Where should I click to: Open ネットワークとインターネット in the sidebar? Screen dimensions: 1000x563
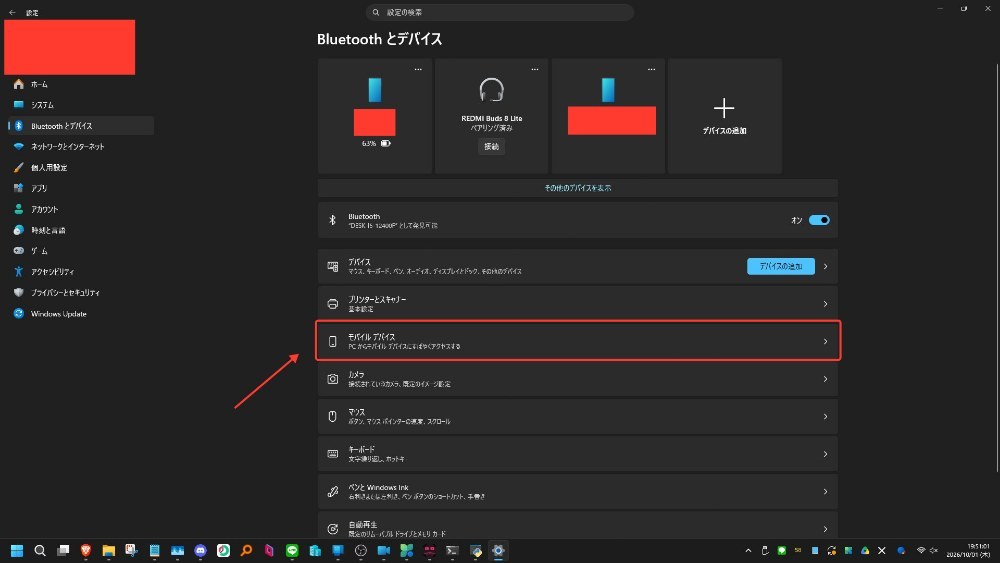(80, 147)
